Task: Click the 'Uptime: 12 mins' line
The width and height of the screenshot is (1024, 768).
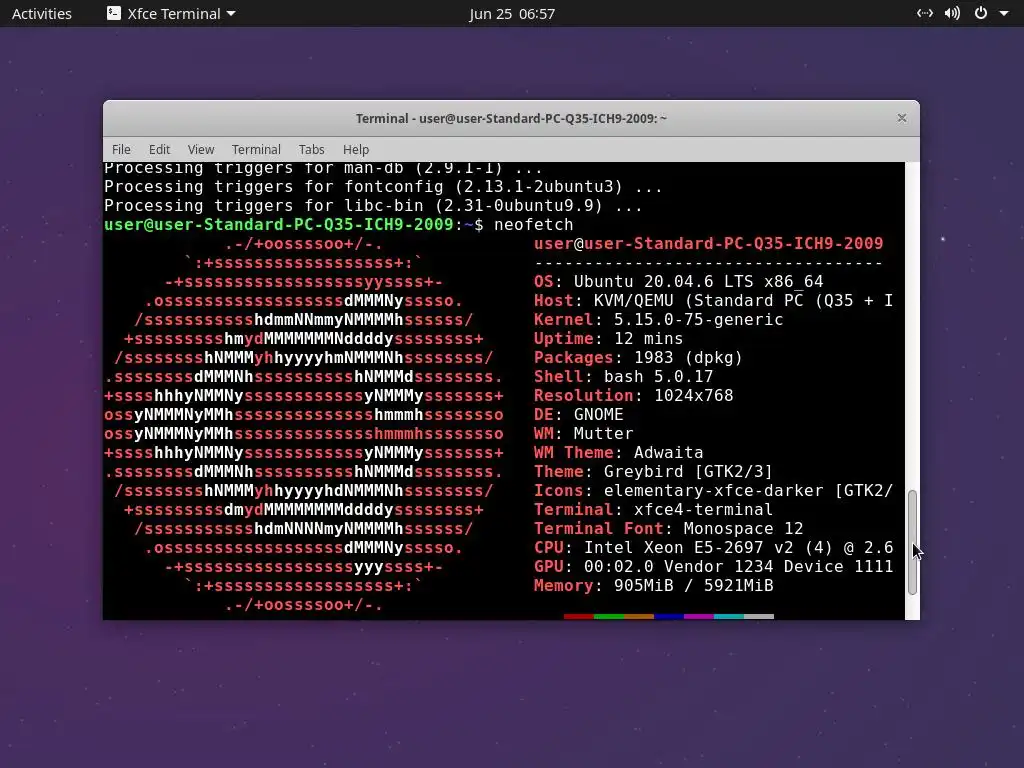Action: (608, 338)
